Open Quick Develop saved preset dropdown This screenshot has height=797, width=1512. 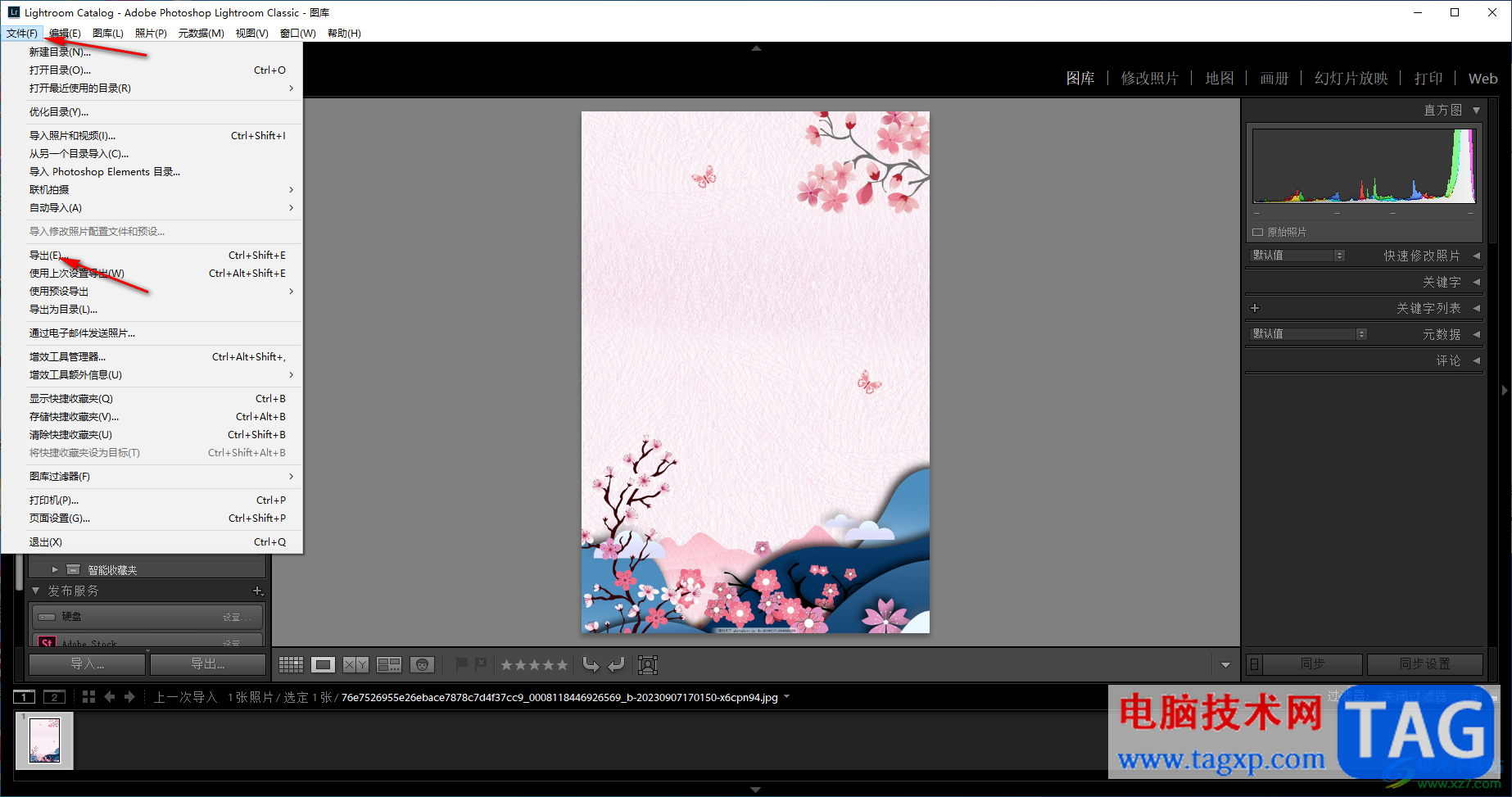coord(1297,256)
